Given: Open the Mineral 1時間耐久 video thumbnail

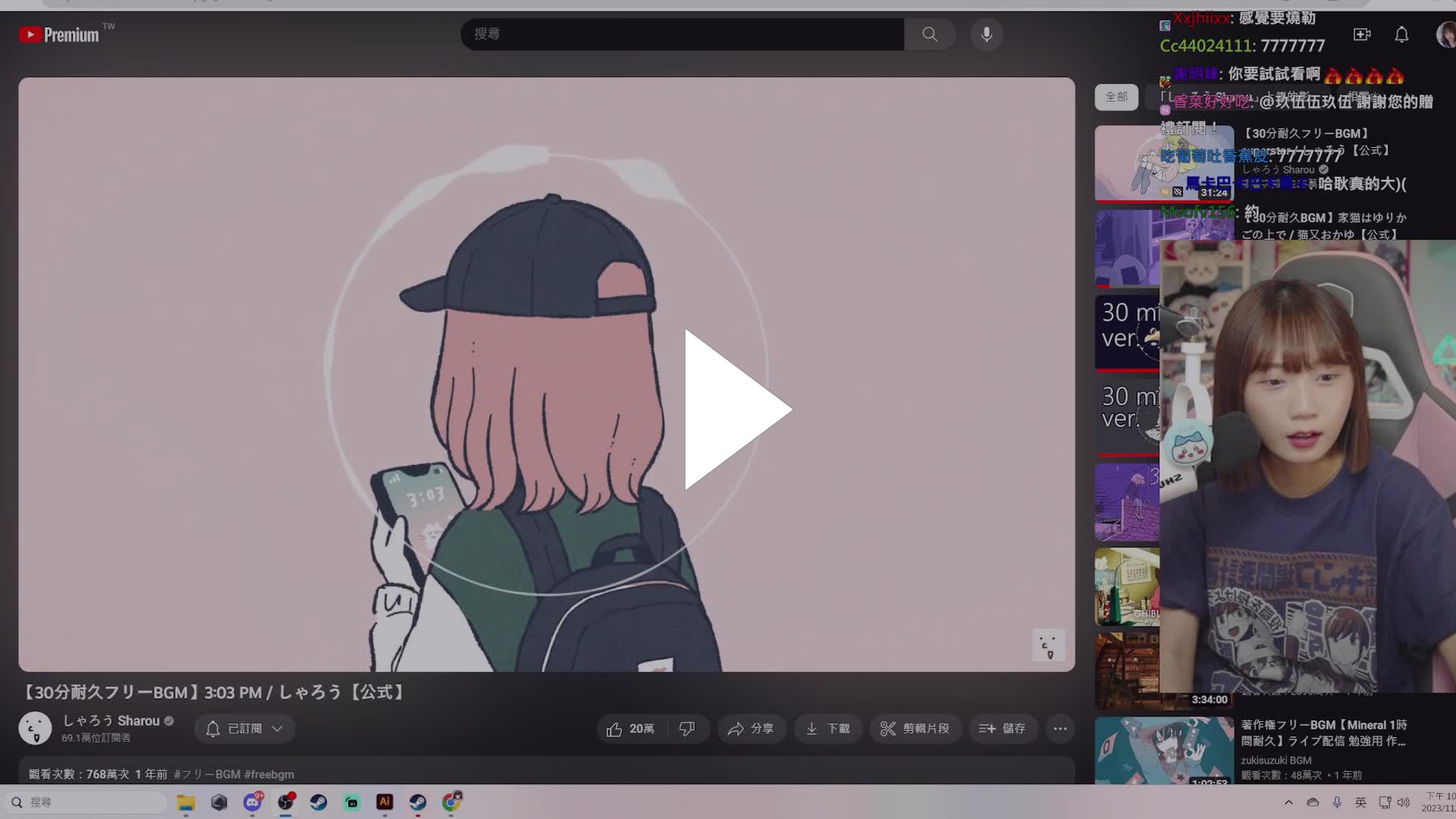Looking at the screenshot, I should click(x=1163, y=751).
